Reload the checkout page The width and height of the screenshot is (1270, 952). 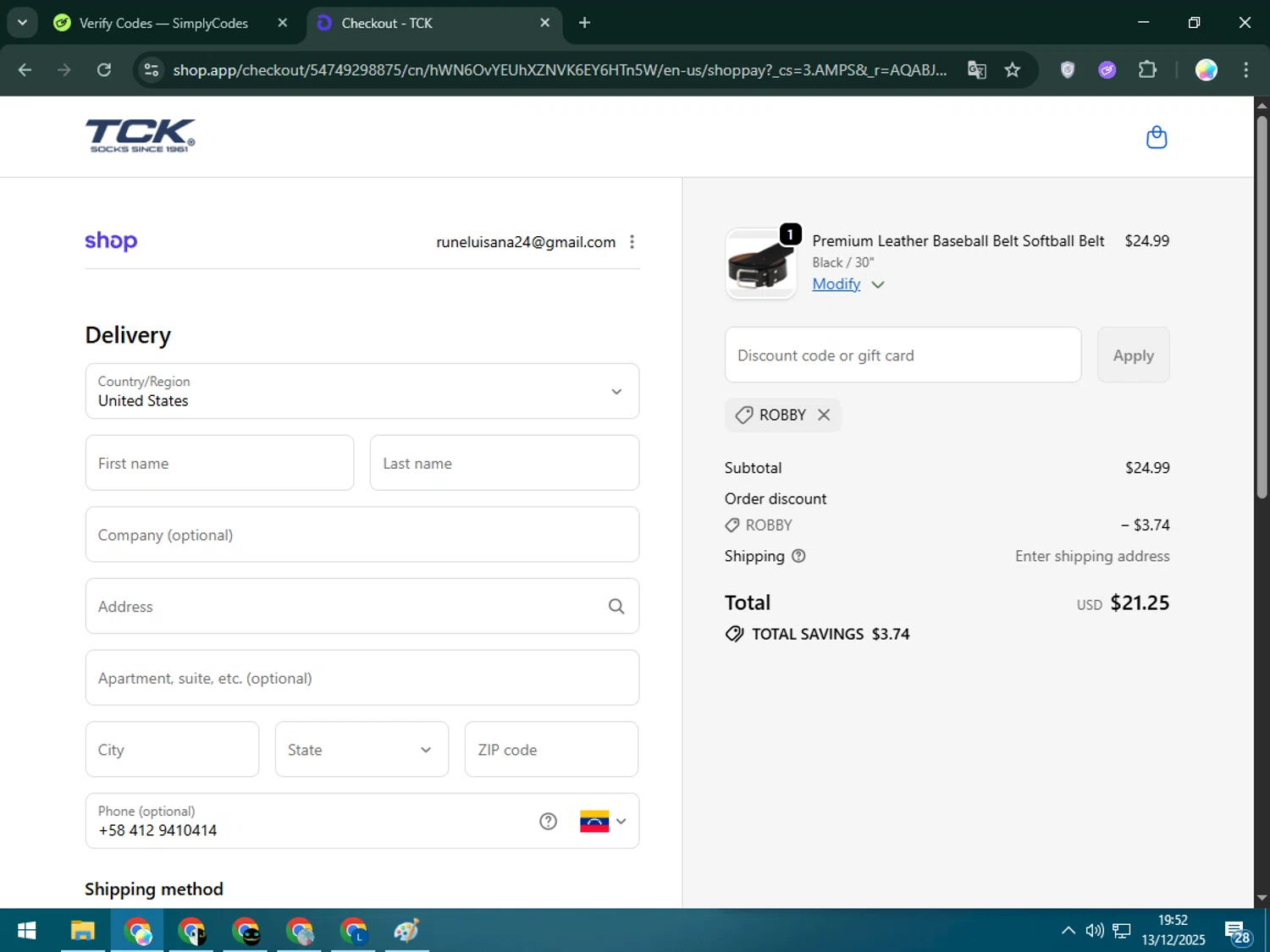[104, 69]
